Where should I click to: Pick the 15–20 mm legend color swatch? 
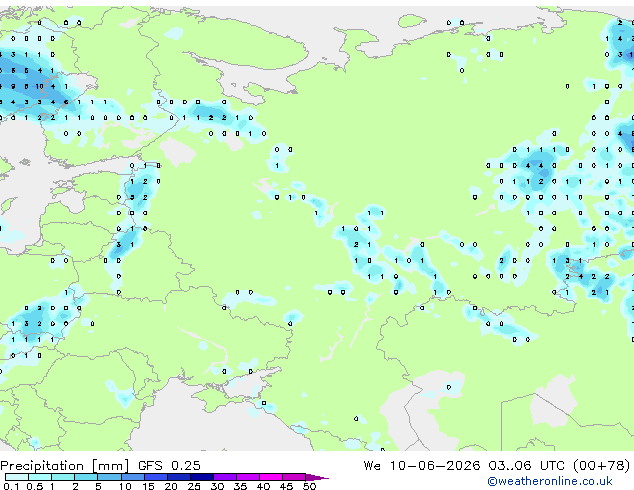(x=156, y=477)
